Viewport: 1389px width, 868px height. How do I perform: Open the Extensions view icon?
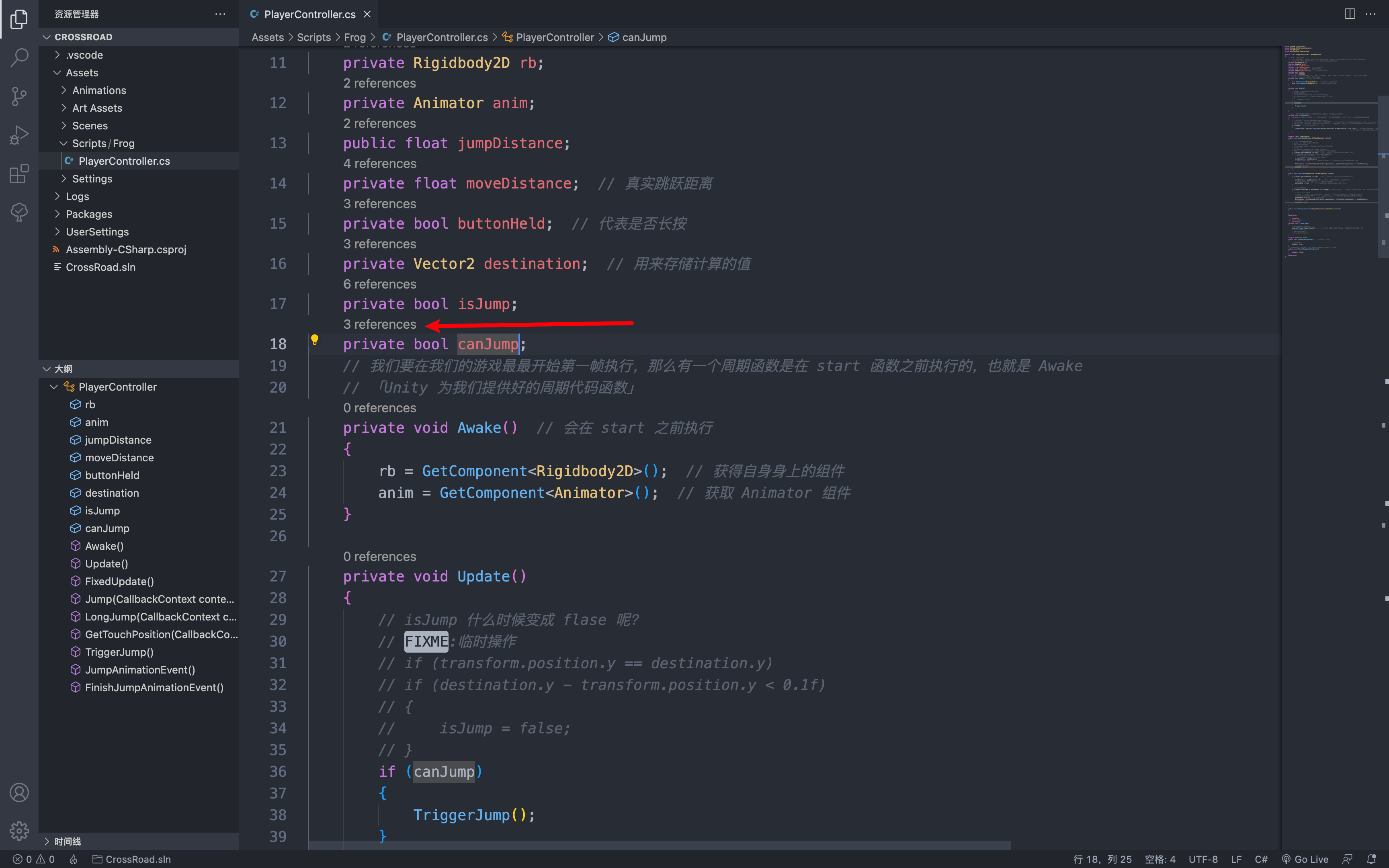coord(19,173)
